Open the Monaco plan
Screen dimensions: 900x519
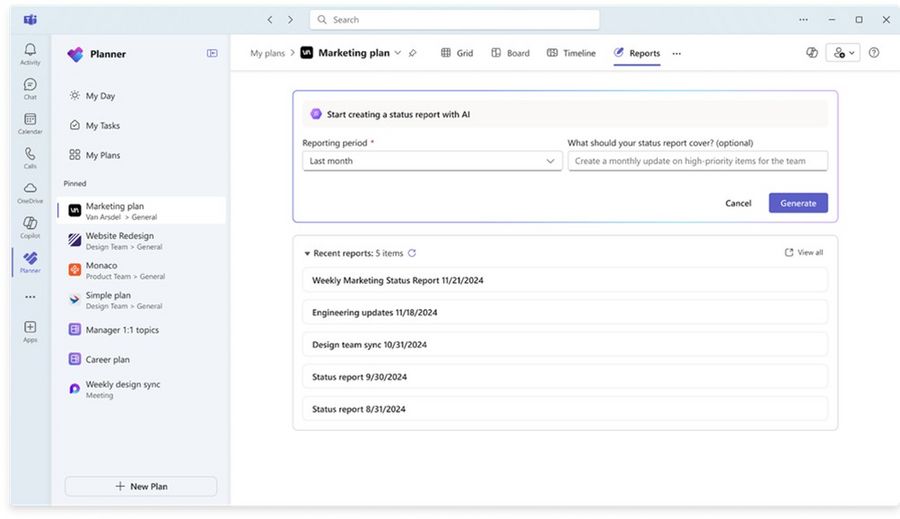[x=141, y=270]
